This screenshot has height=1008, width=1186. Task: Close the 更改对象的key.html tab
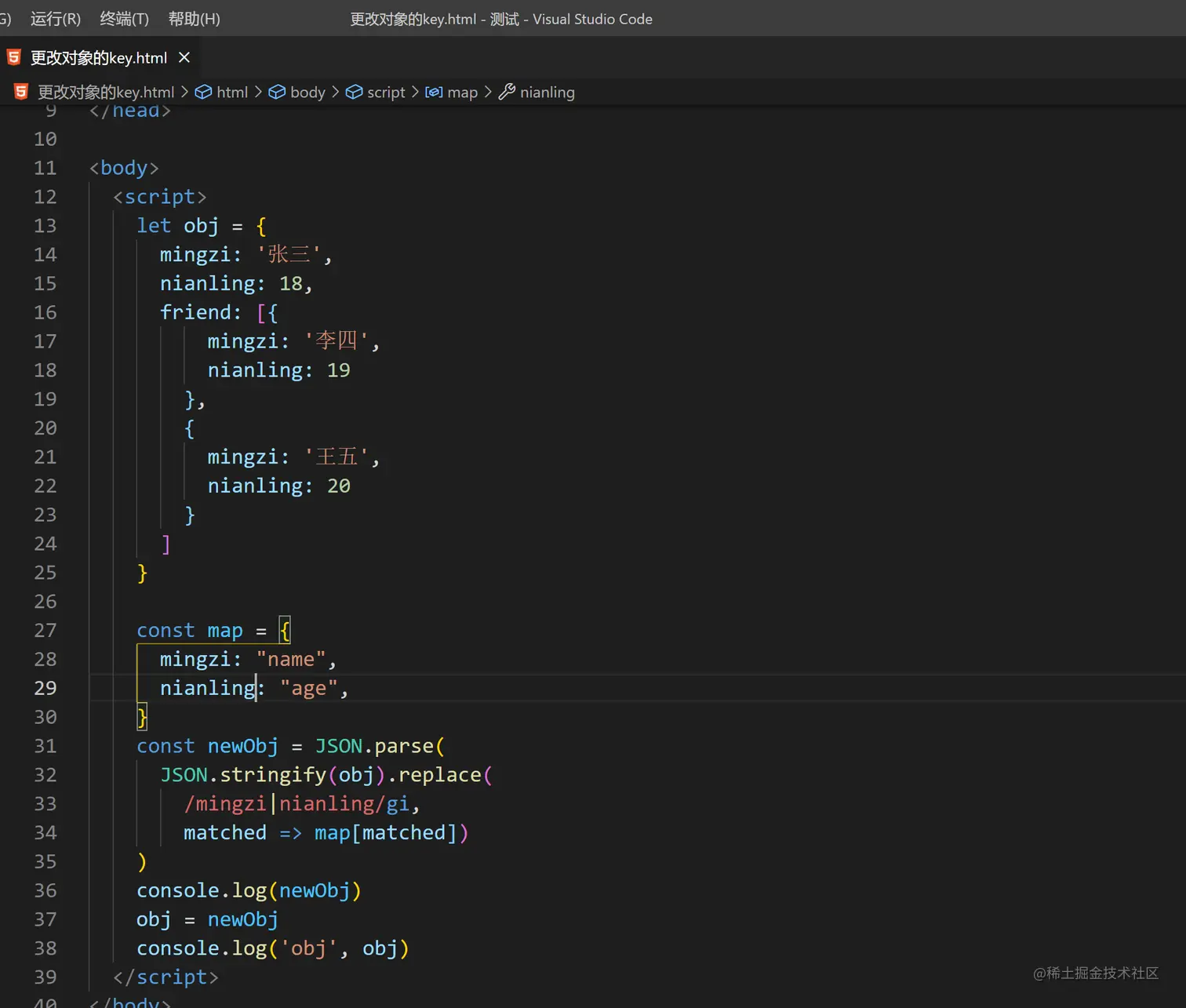coord(184,57)
